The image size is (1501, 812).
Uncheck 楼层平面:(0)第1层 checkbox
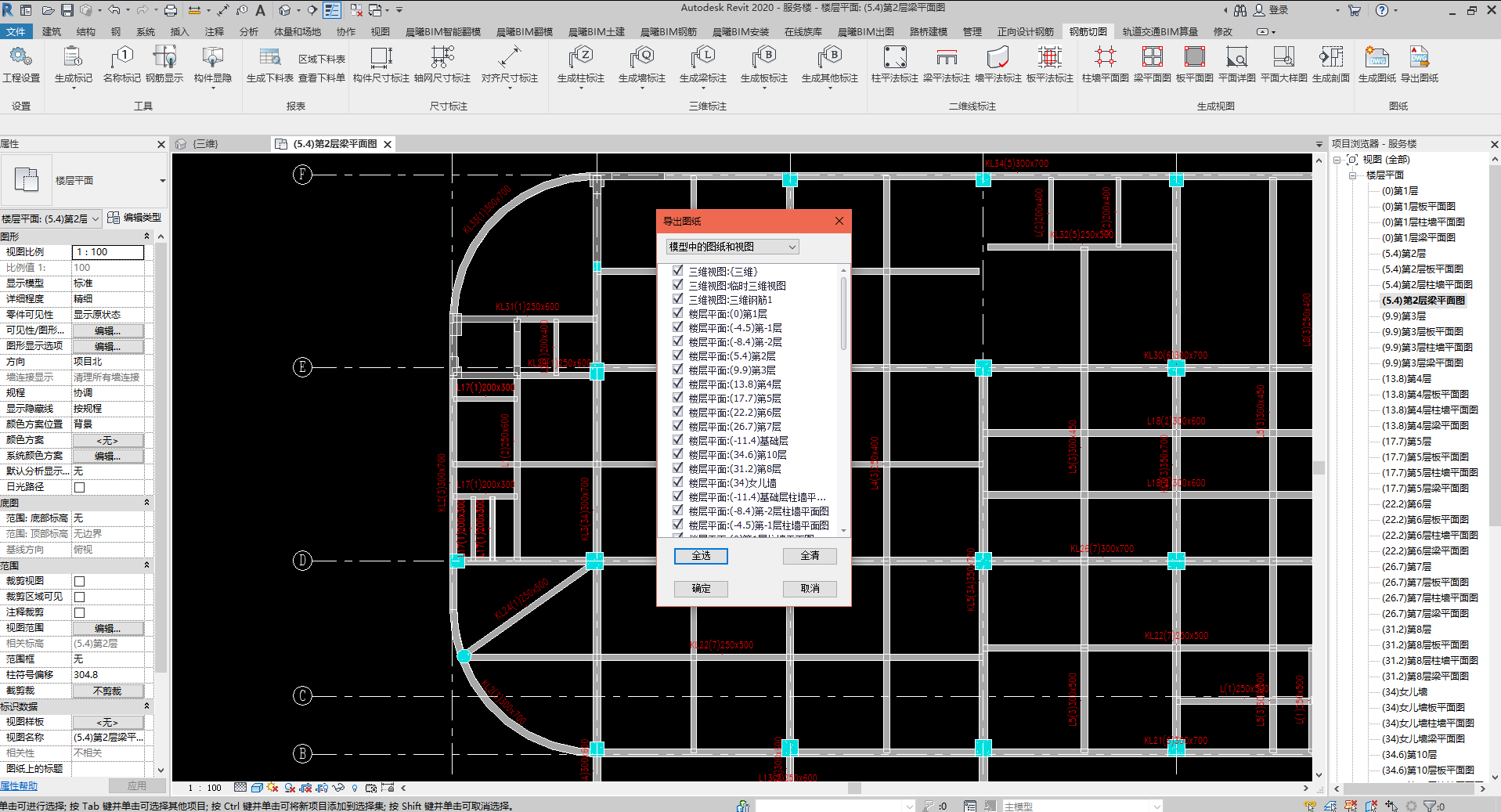click(x=678, y=313)
